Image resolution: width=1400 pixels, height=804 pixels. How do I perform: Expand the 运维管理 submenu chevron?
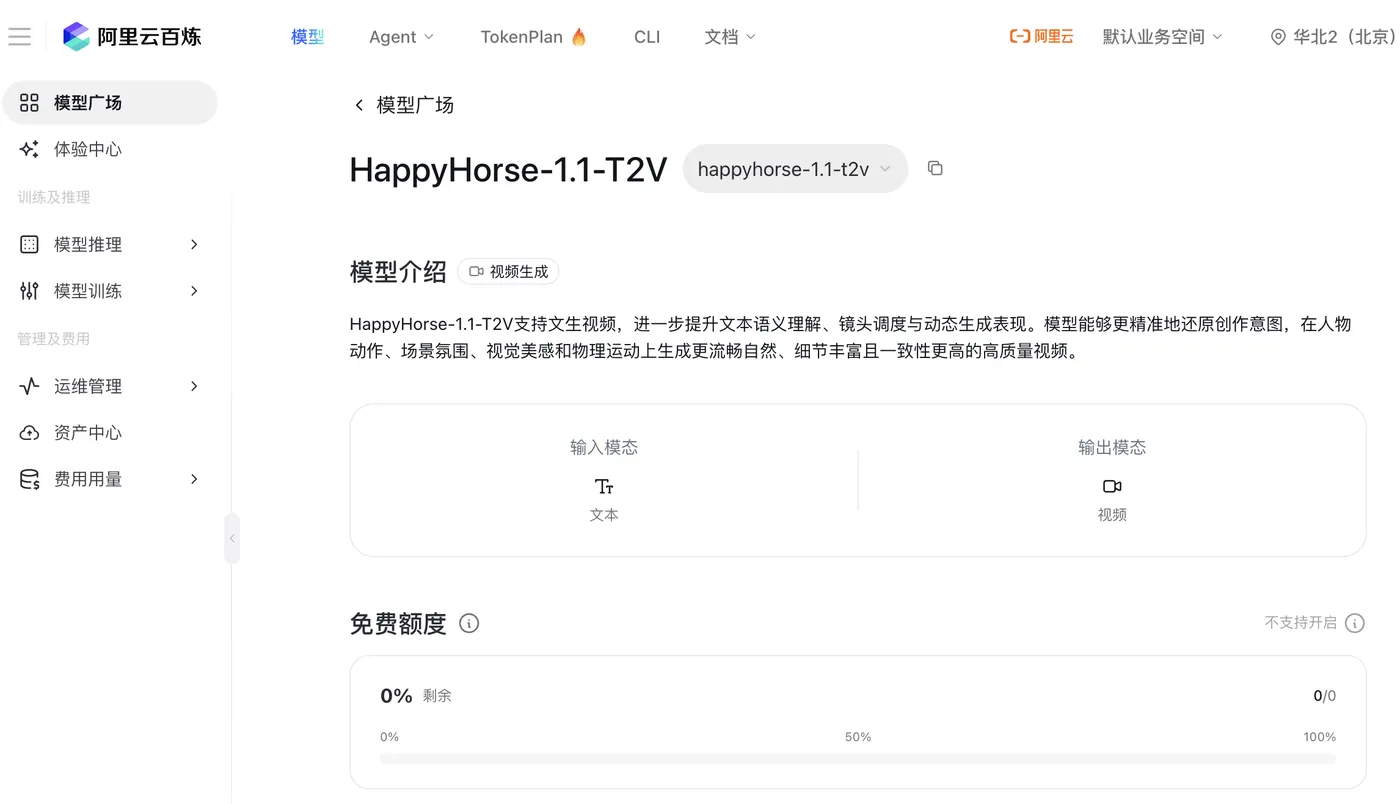194,386
